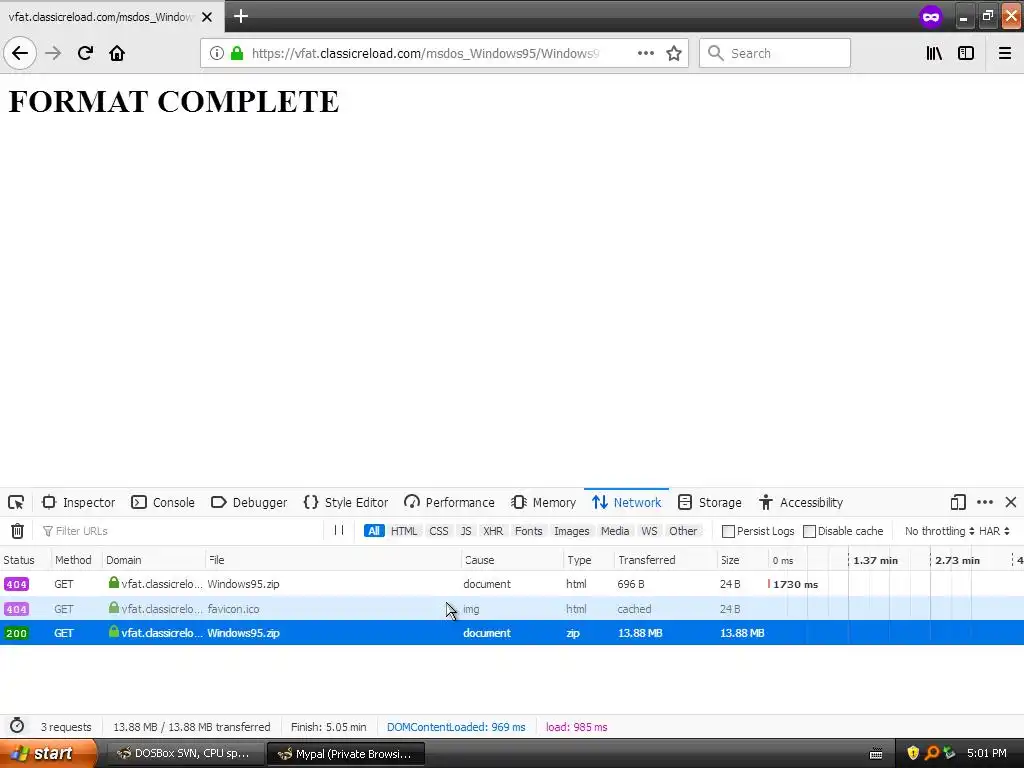1024x768 pixels.
Task: Open the HAR dropdown menu
Action: tap(995, 531)
